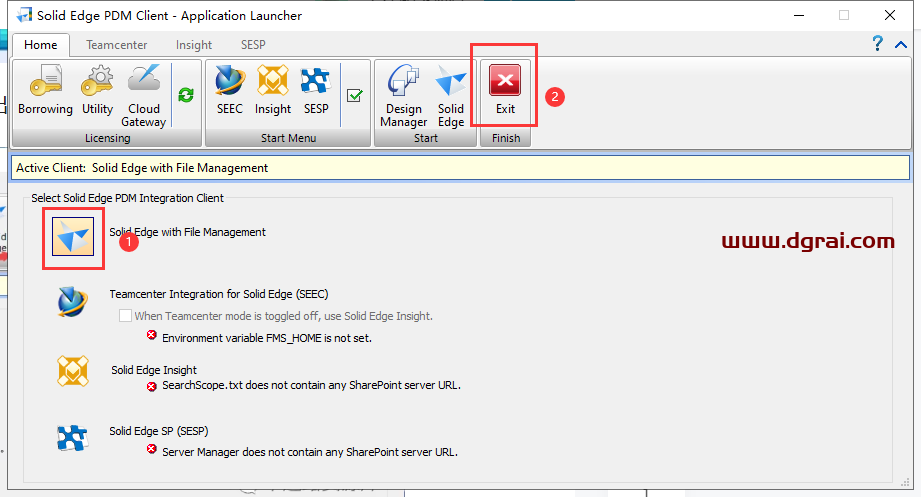The width and height of the screenshot is (921, 497).
Task: Click the Solid Edge PDM Client title bar icon
Action: (x=24, y=15)
